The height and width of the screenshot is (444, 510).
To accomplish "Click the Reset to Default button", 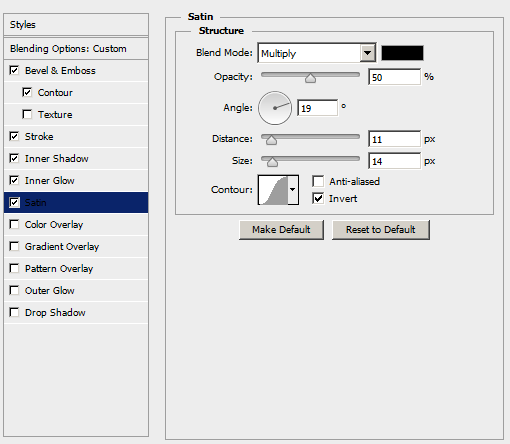I will (381, 230).
